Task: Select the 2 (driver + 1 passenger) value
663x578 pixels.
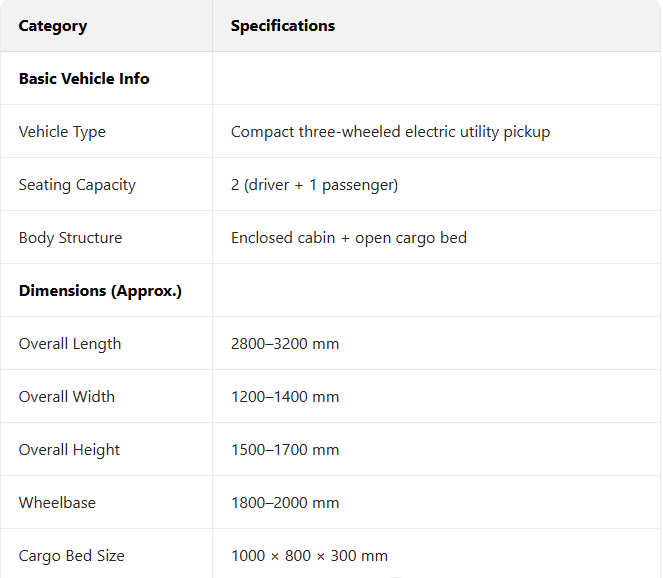Action: point(314,185)
